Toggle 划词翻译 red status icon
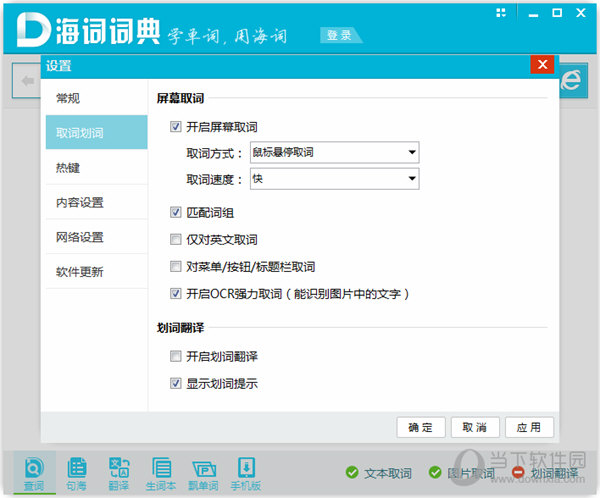This screenshot has height=498, width=600. [518, 472]
